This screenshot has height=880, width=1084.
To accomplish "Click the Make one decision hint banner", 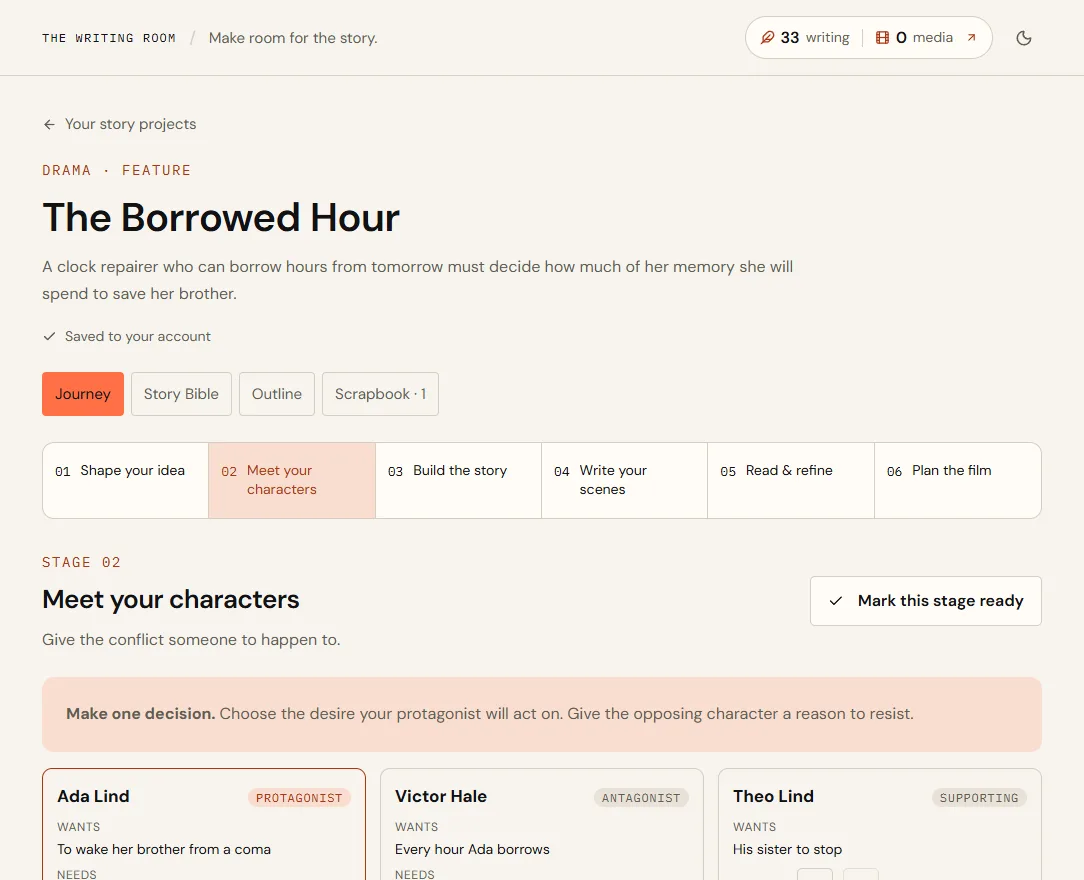I will (x=542, y=714).
